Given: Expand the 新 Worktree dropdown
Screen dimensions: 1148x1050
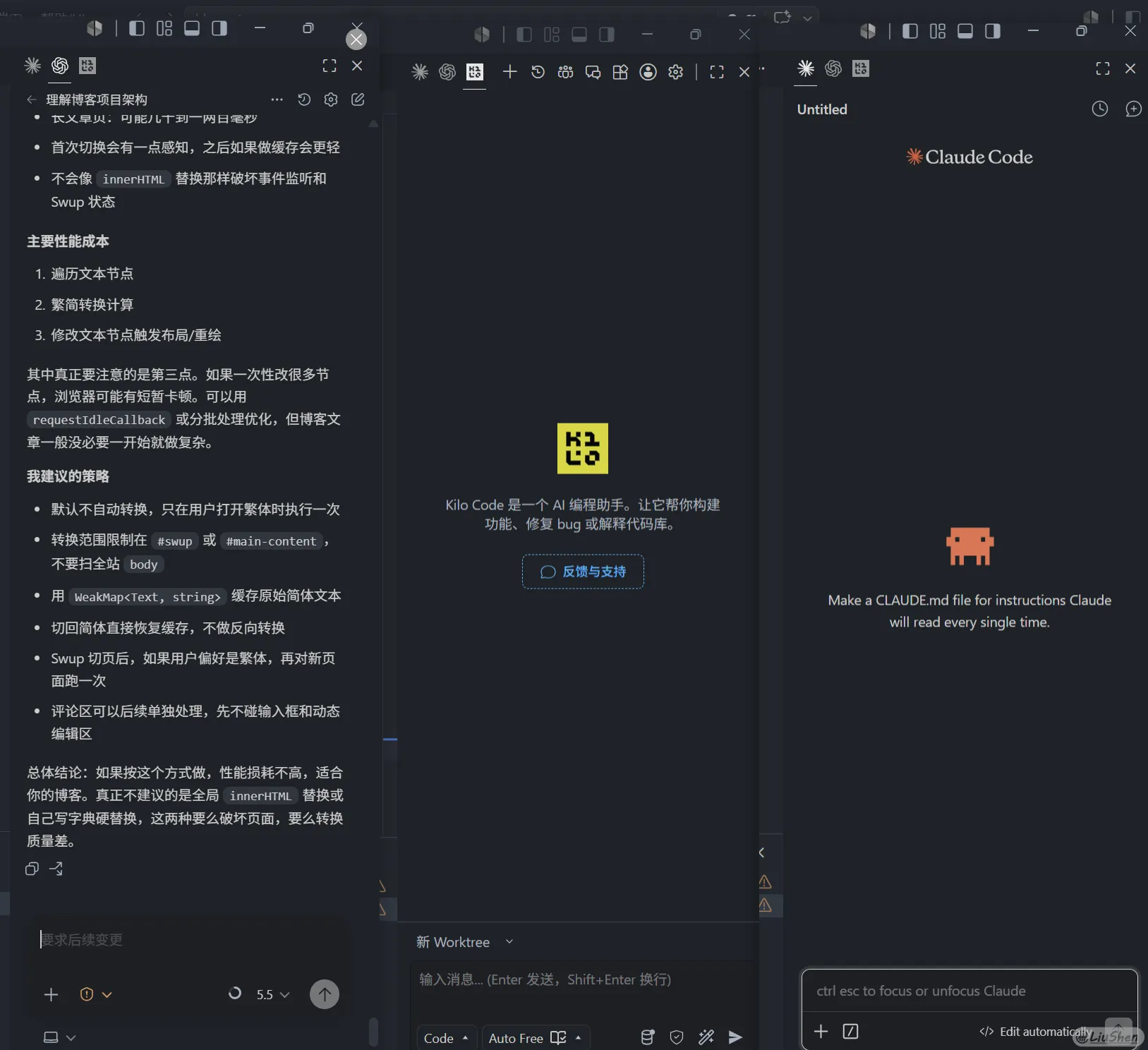Looking at the screenshot, I should [465, 942].
